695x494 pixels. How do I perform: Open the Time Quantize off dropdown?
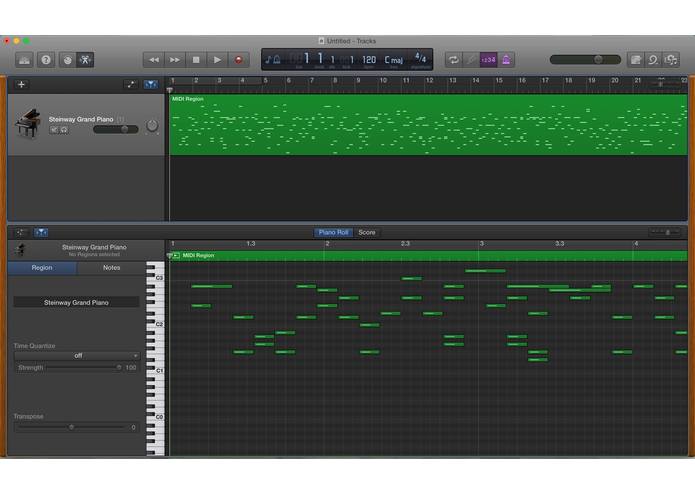[78, 356]
